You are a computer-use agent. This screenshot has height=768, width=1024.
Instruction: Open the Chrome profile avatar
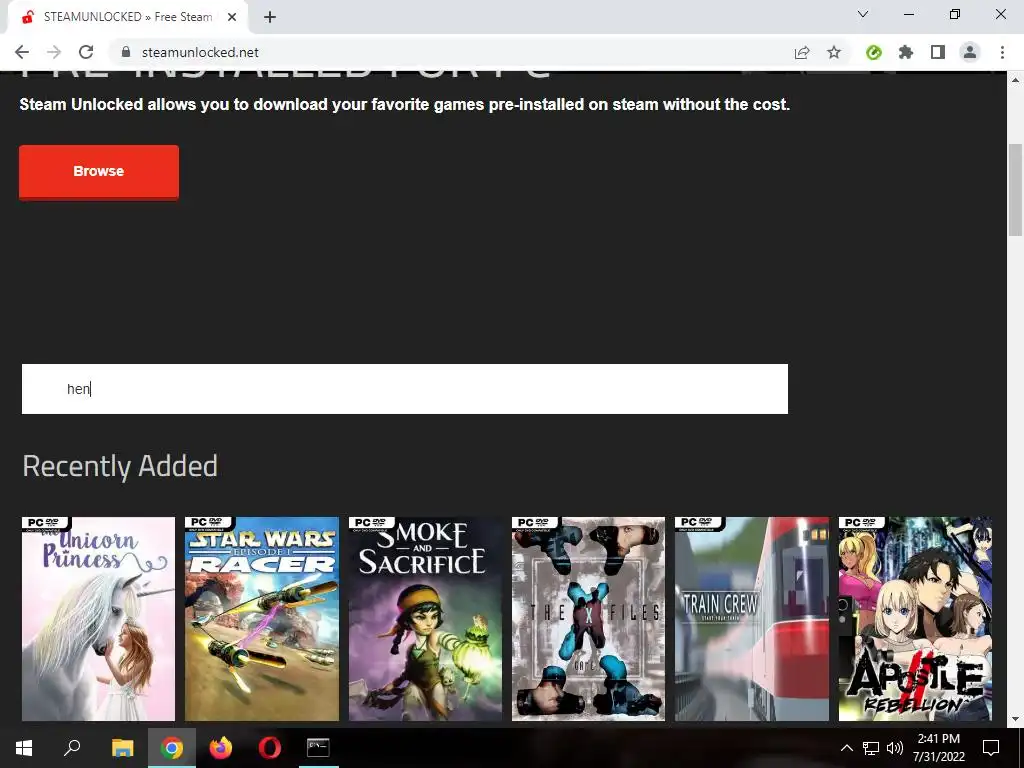click(x=970, y=52)
